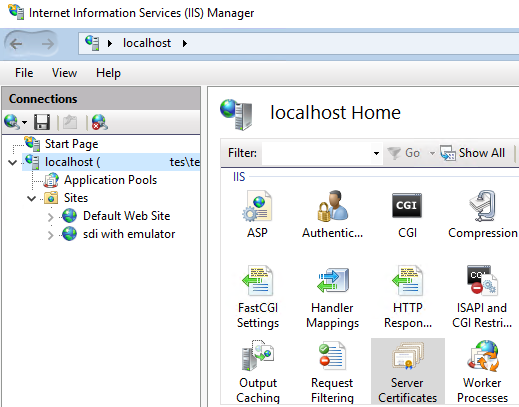Image resolution: width=519 pixels, height=407 pixels.
Task: Click the Up folder toolbar icon
Action: coord(70,122)
